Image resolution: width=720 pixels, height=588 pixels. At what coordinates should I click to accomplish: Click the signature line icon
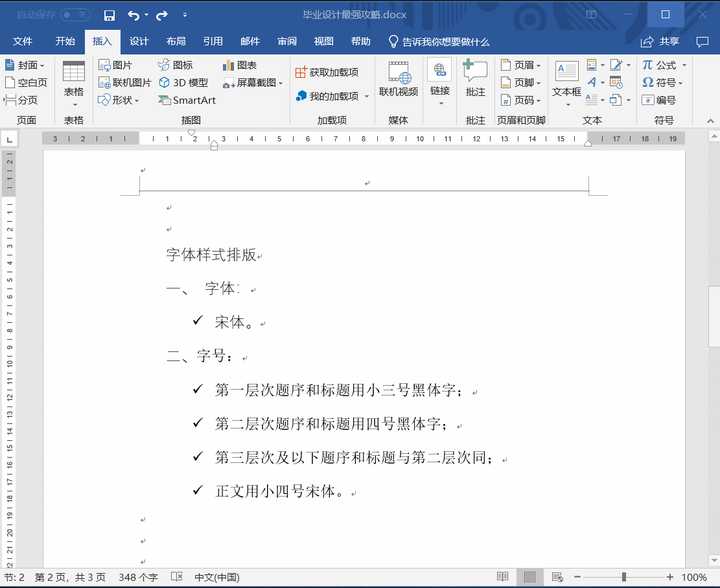(616, 65)
